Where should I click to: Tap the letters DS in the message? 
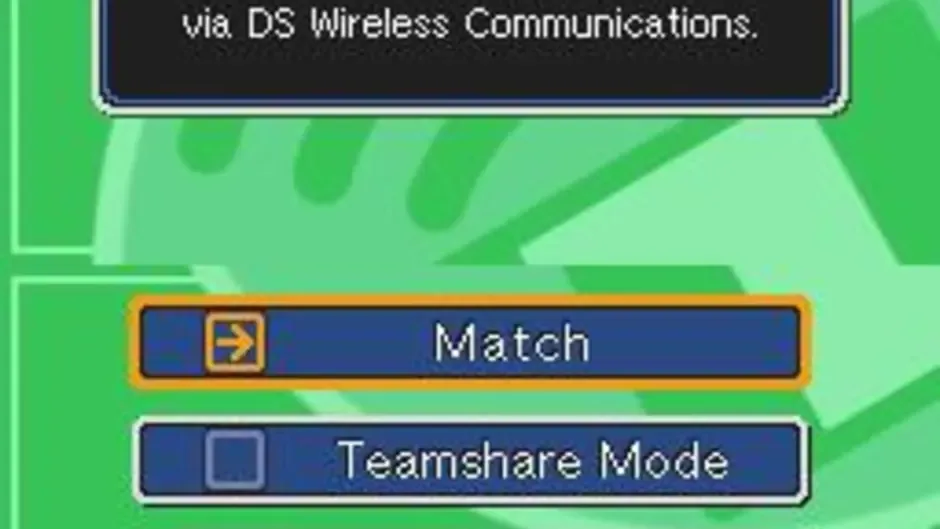[x=271, y=24]
